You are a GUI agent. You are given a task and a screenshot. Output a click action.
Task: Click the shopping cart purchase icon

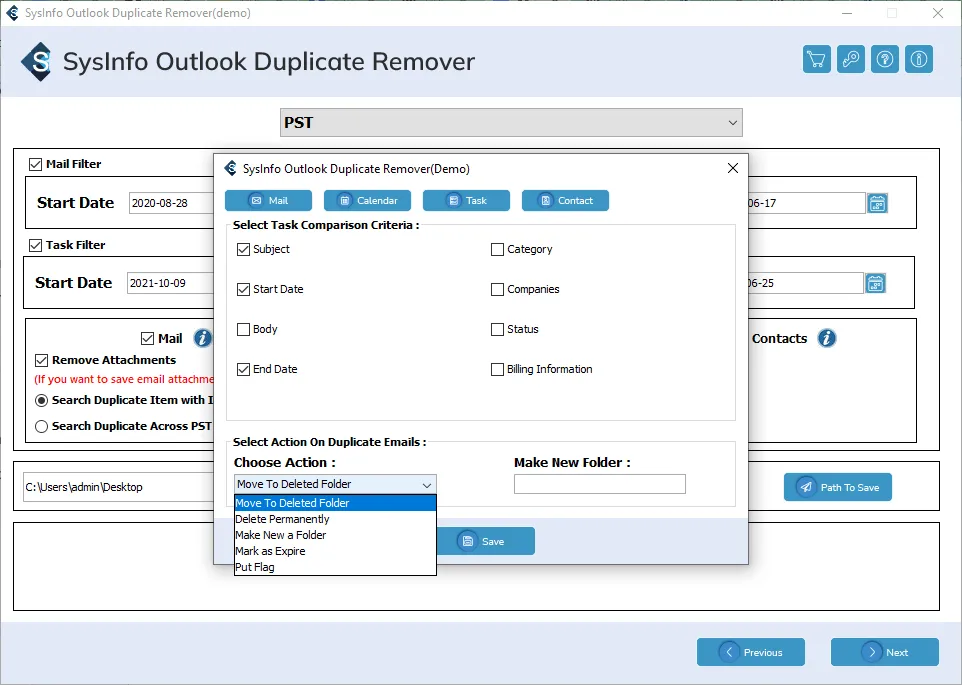point(817,60)
